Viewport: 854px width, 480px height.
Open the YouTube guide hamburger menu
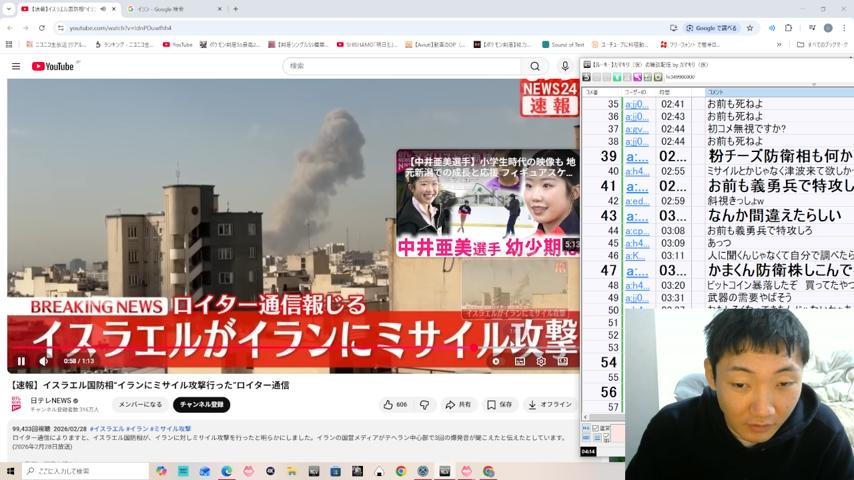pos(16,66)
